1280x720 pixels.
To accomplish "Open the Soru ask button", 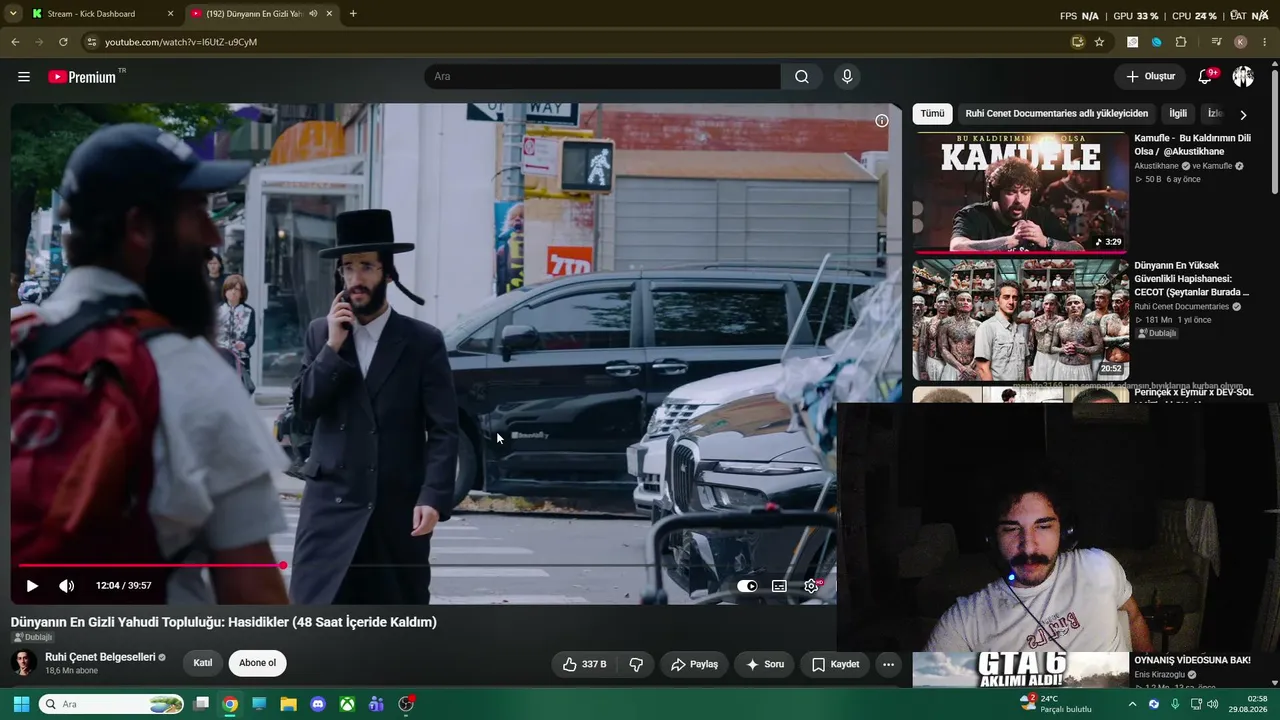I will click(765, 664).
